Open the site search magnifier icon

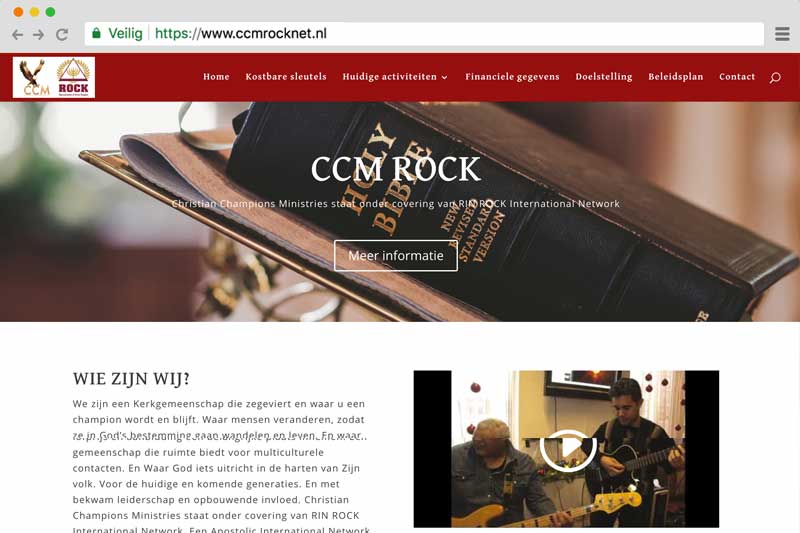pos(775,78)
